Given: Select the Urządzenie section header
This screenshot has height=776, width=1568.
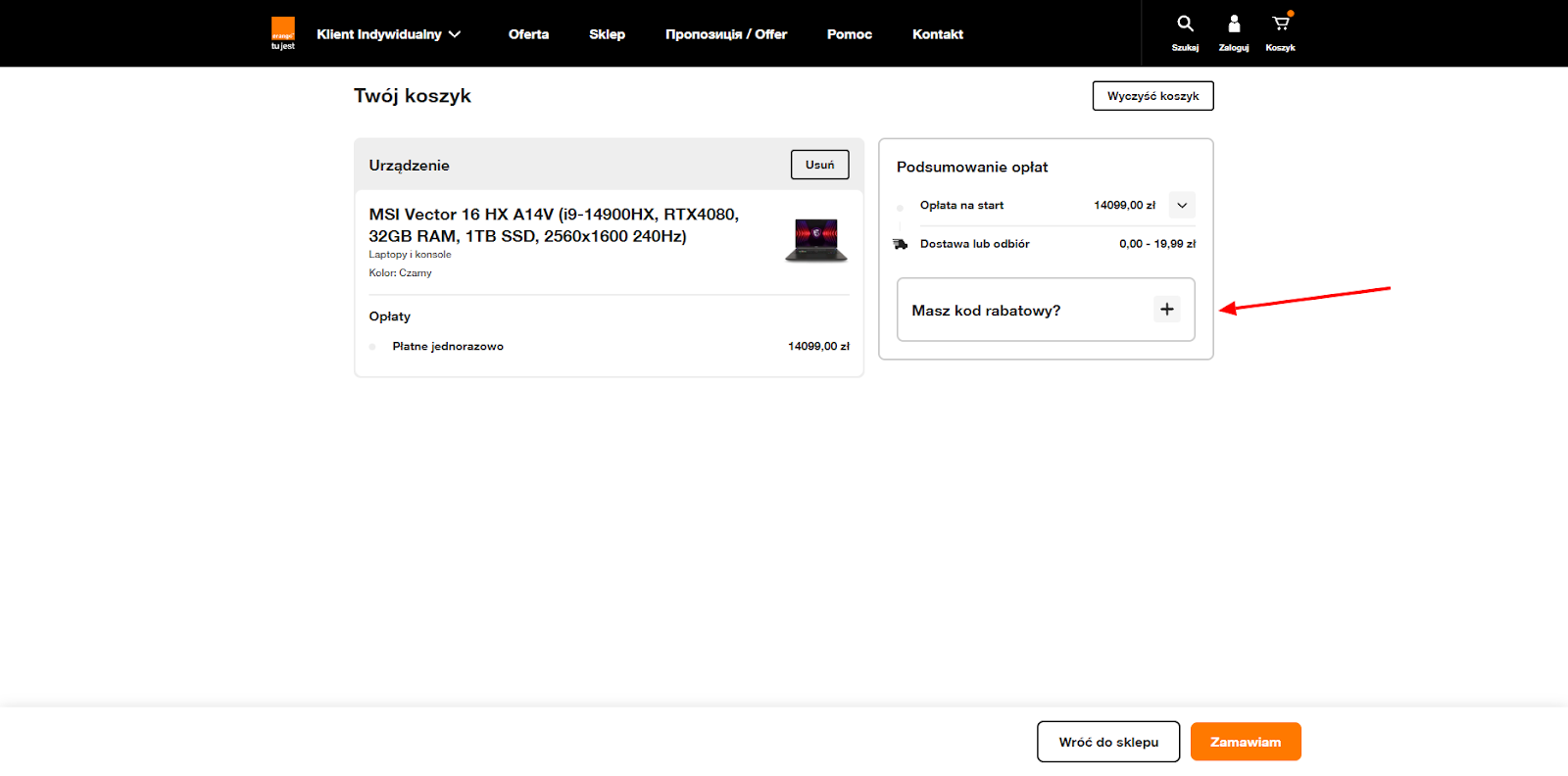Looking at the screenshot, I should 409,166.
